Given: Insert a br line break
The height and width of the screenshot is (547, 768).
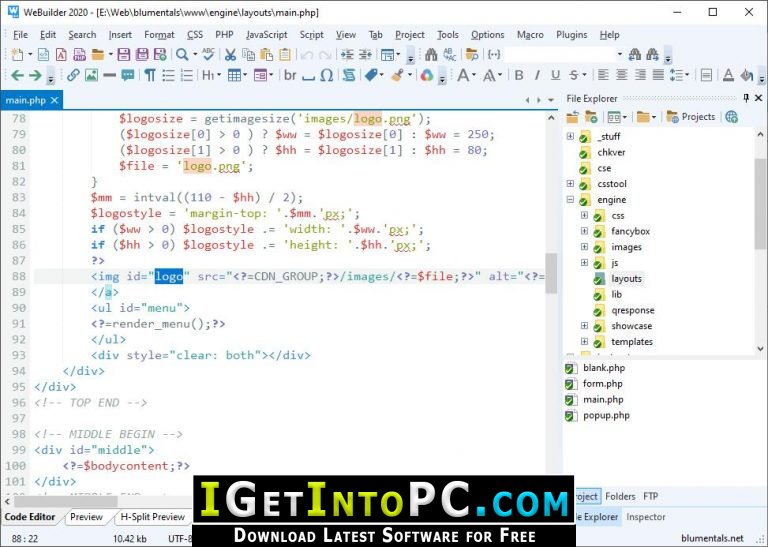Looking at the screenshot, I should coord(290,75).
